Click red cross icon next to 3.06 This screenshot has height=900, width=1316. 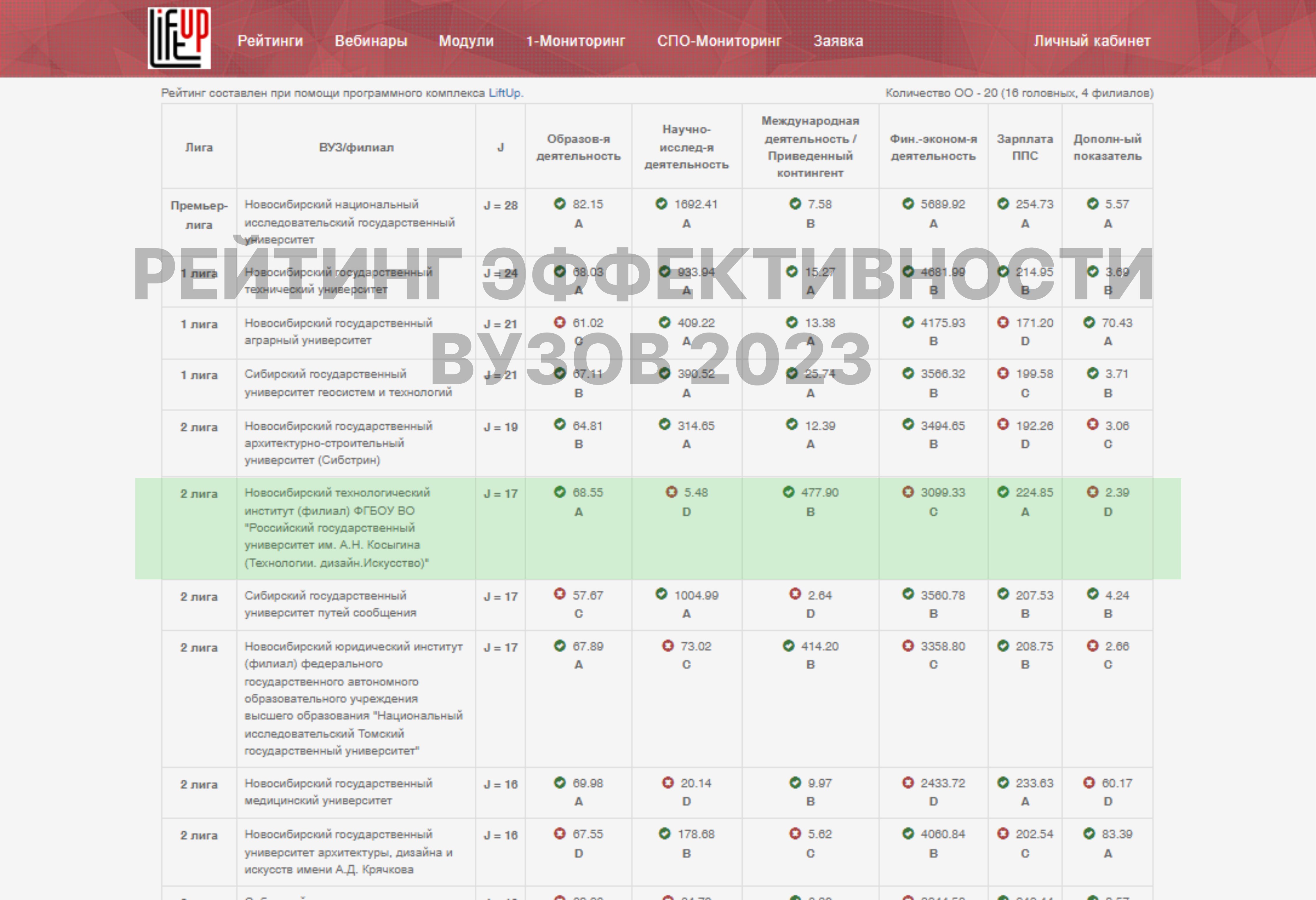[x=1092, y=424]
